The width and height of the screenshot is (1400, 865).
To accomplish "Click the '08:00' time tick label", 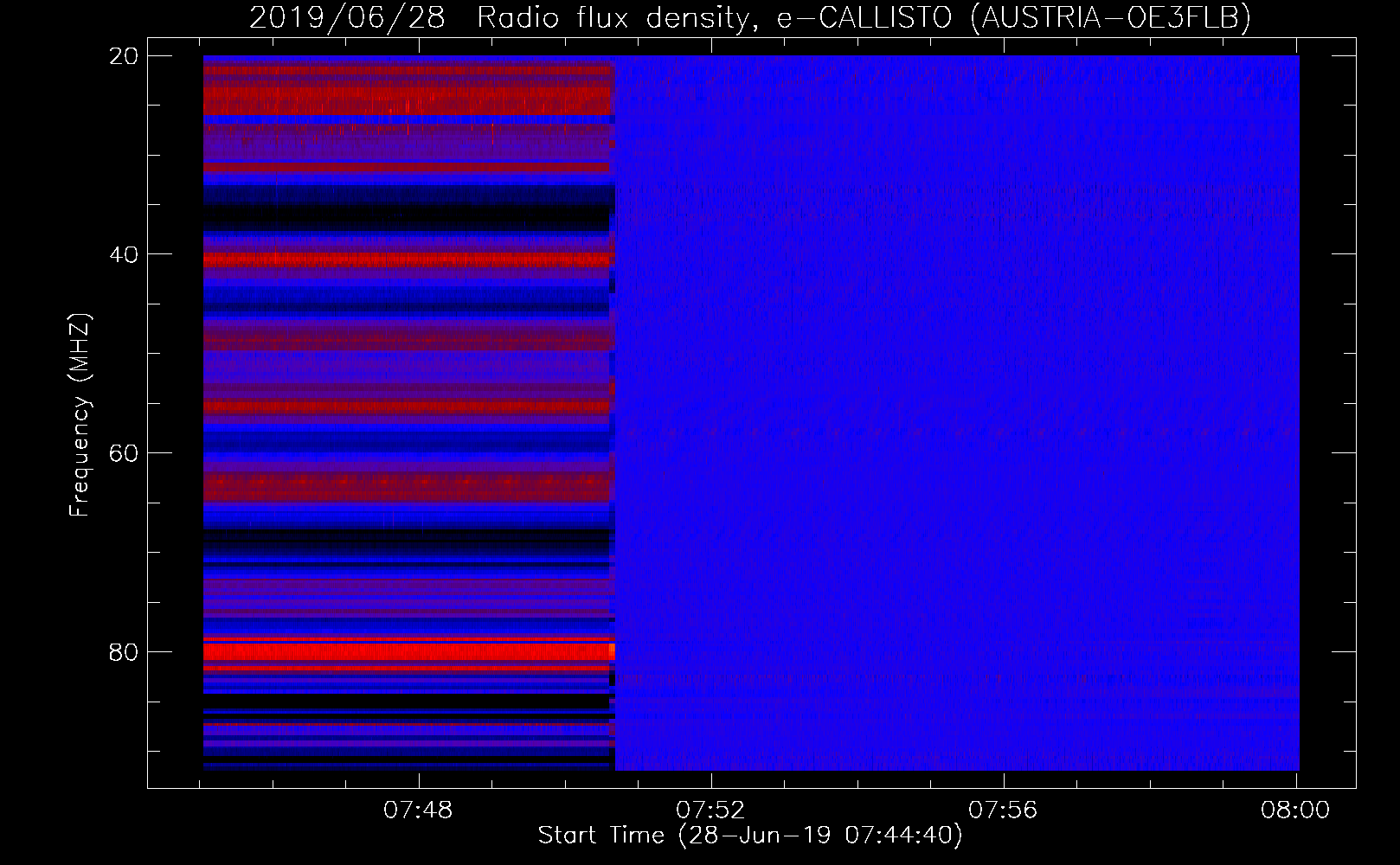I will [x=1295, y=810].
